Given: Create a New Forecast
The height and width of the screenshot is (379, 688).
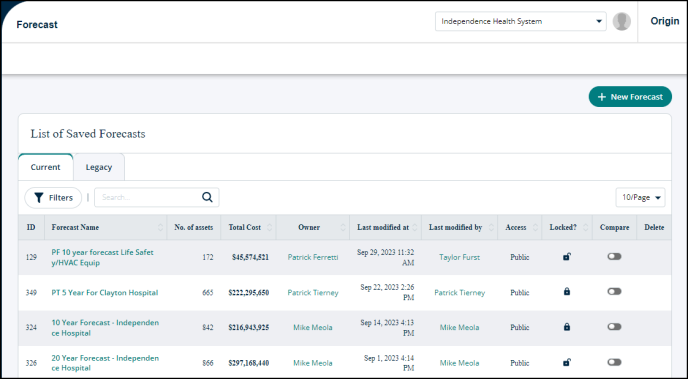Looking at the screenshot, I should pos(630,97).
